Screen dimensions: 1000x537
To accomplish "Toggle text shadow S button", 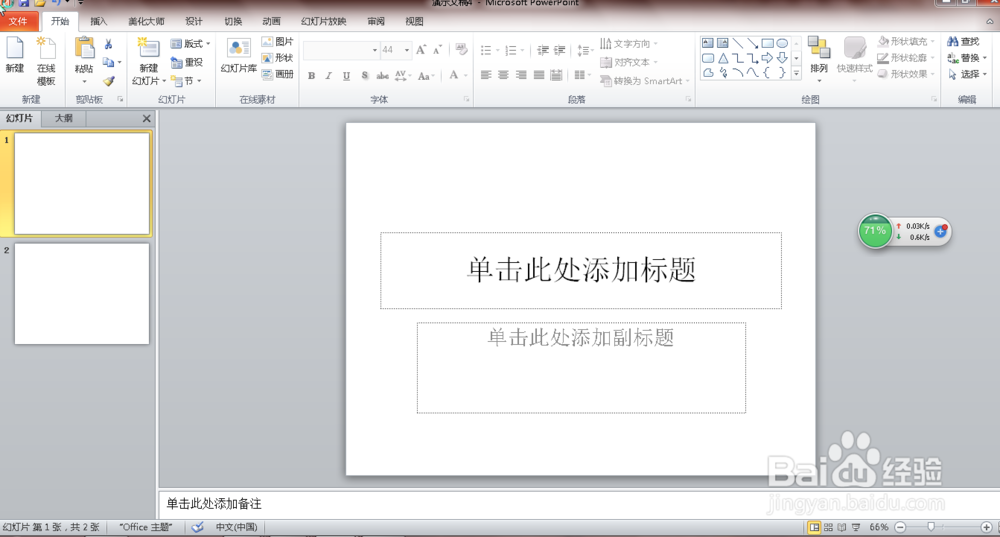I will (x=364, y=76).
